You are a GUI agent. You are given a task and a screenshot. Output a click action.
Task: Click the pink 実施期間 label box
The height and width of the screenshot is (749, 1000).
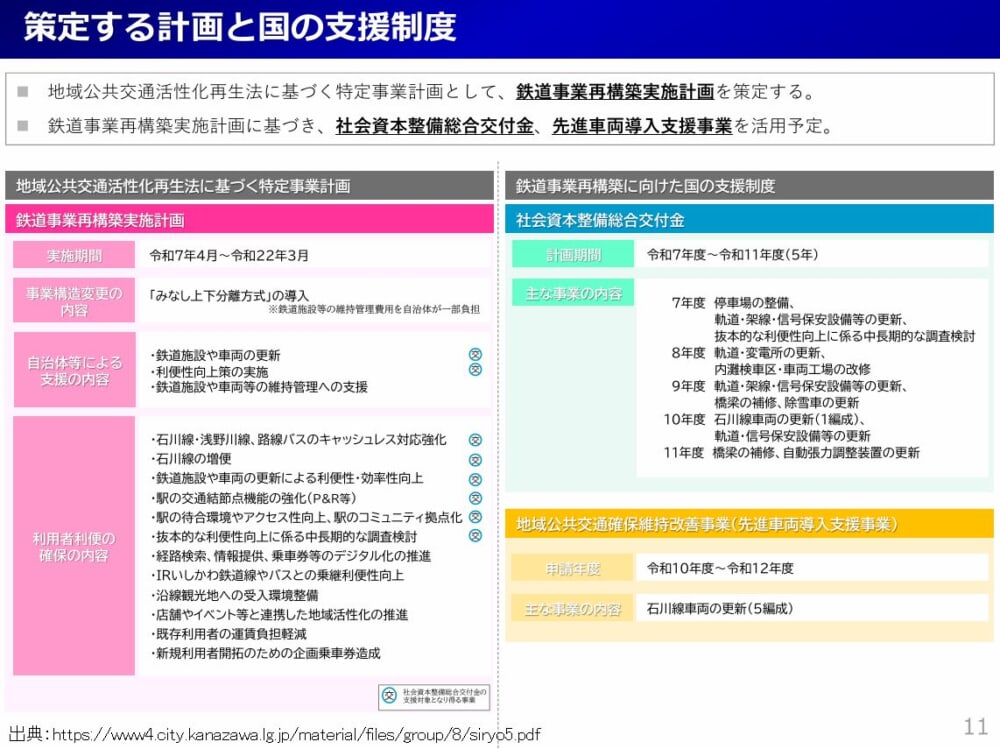coord(74,255)
